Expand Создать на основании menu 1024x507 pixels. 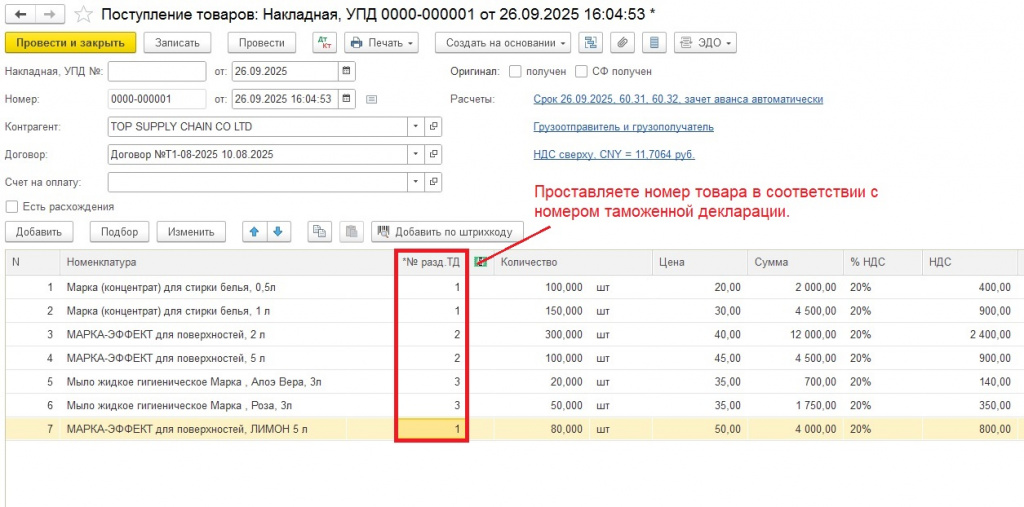click(x=503, y=43)
